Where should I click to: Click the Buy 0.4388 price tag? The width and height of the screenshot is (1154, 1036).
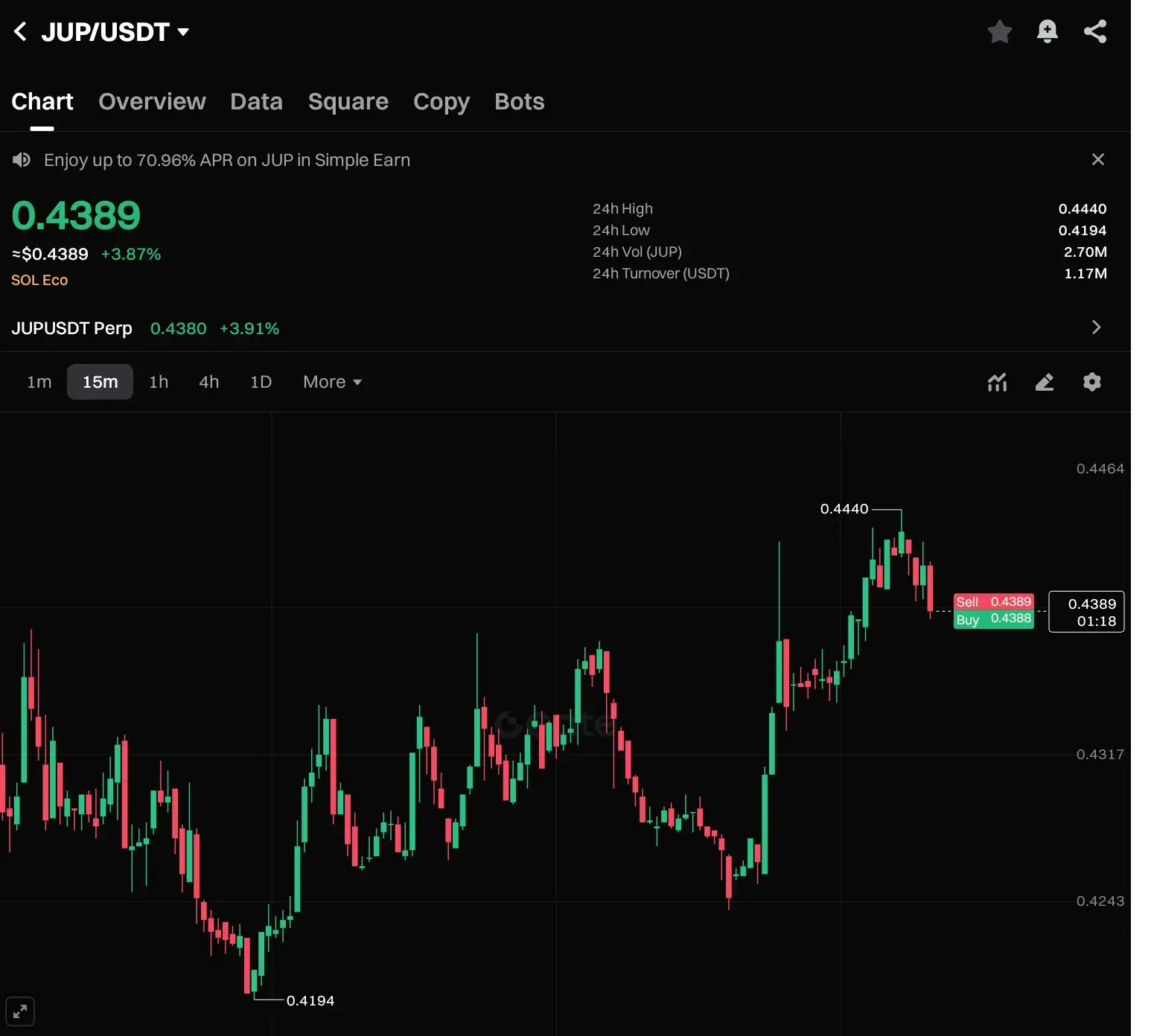994,619
